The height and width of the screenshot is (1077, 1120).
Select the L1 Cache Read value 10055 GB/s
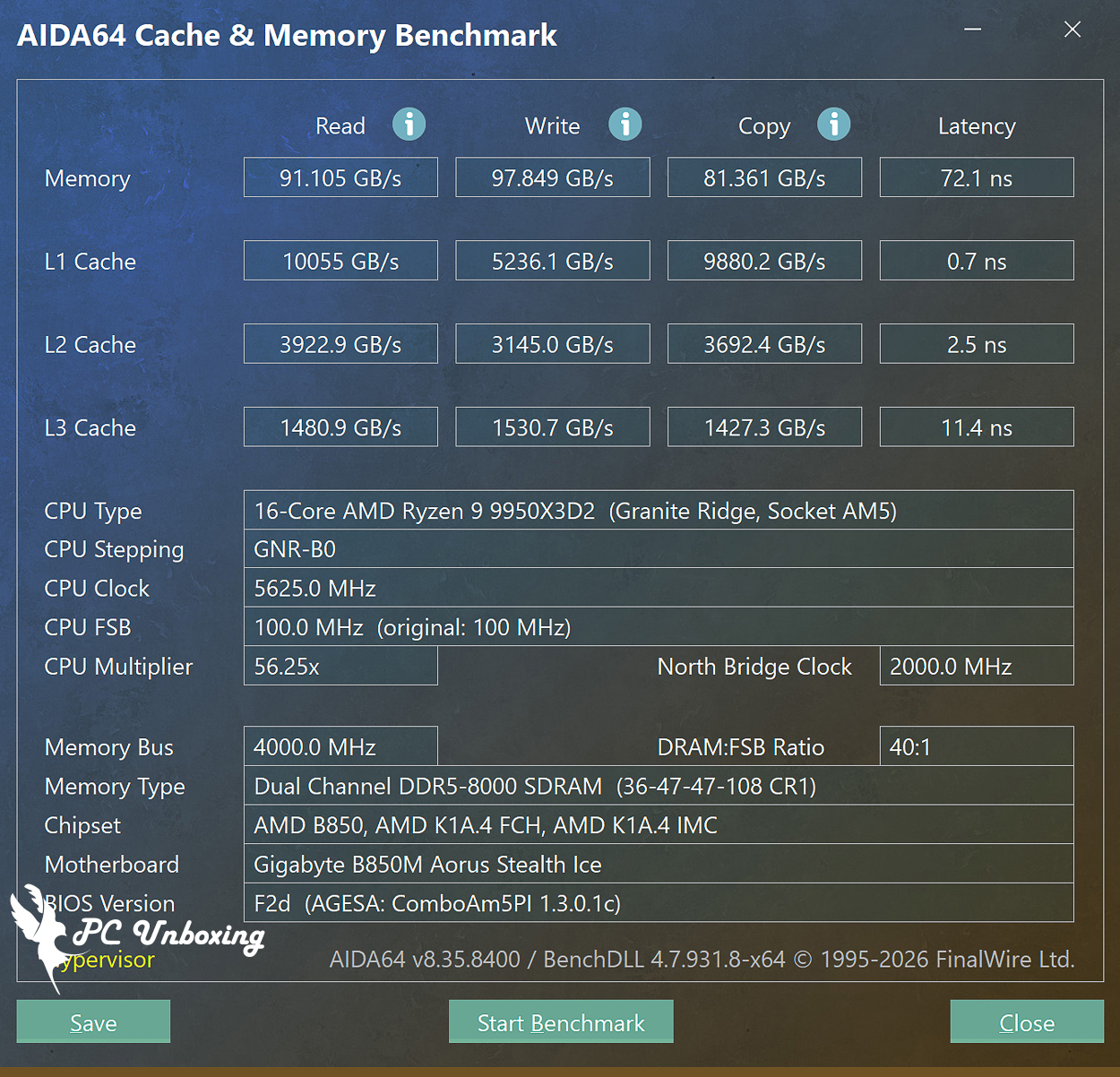[340, 261]
